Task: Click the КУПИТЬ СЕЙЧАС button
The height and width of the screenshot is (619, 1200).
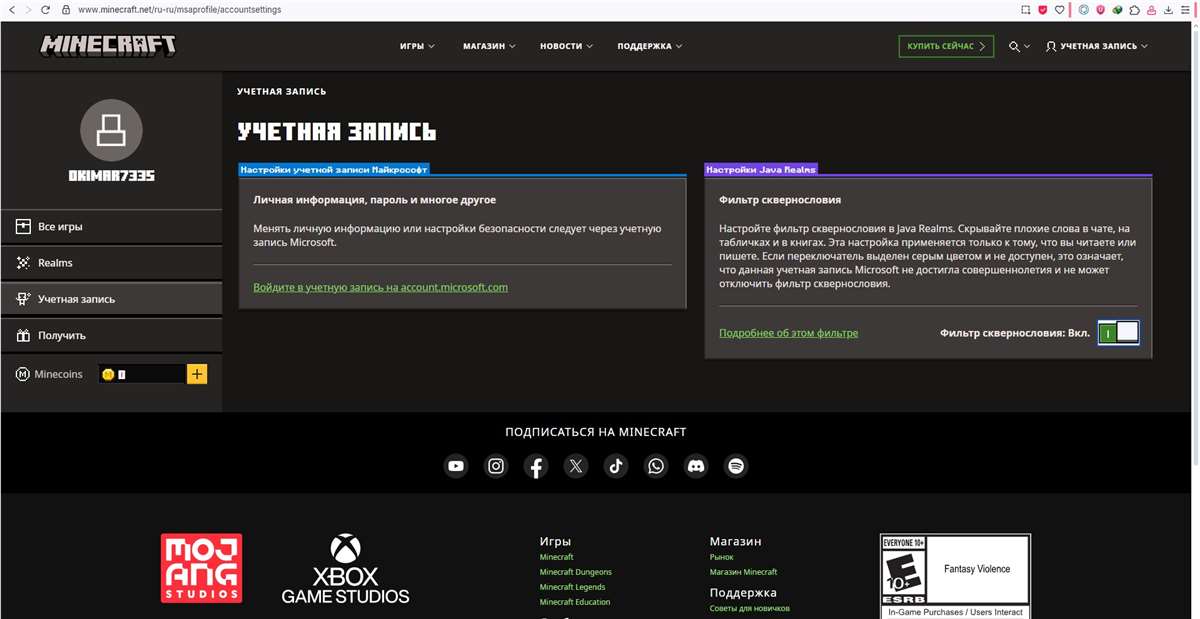Action: click(945, 45)
